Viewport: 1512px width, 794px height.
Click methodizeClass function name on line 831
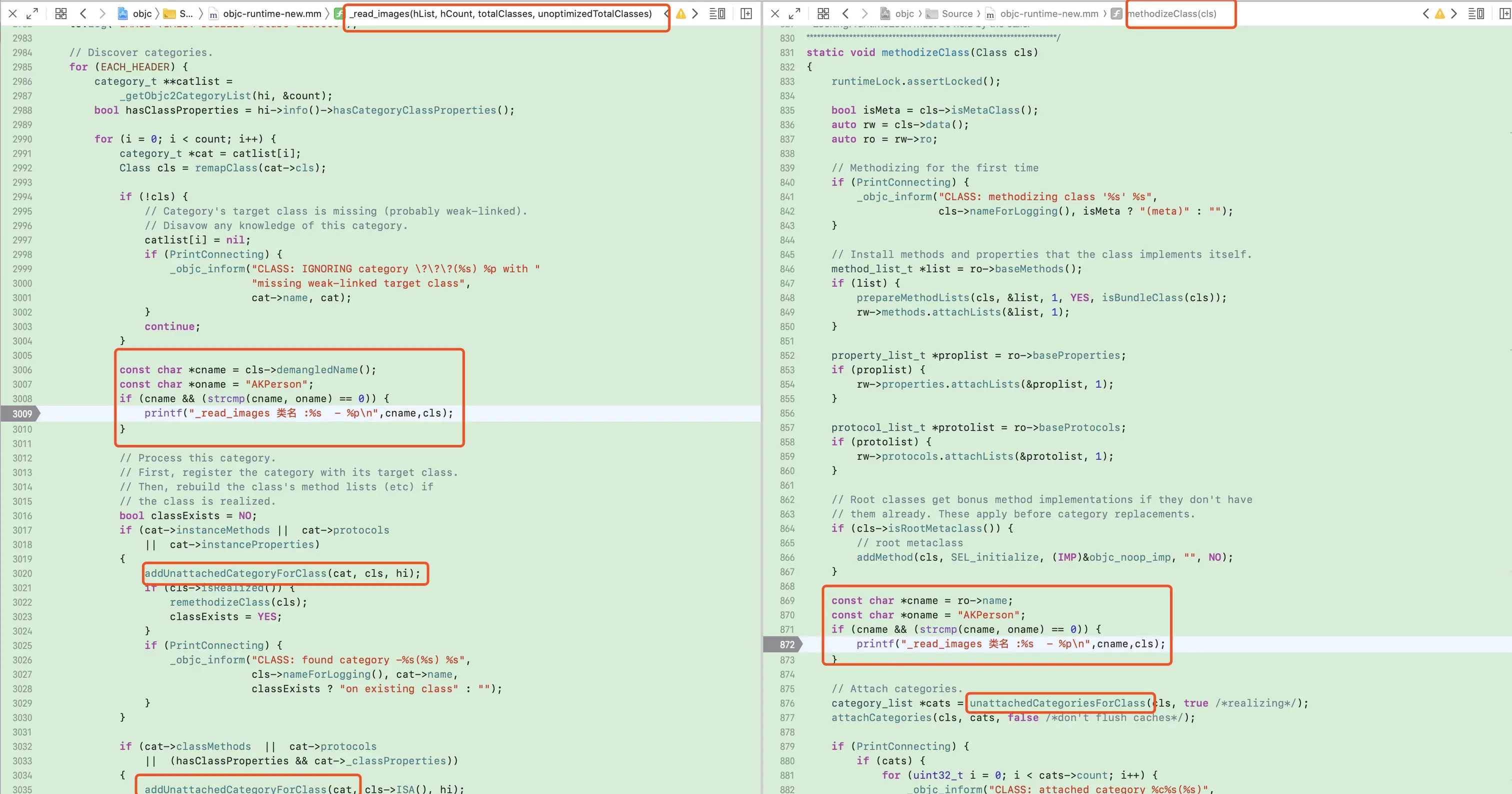925,52
